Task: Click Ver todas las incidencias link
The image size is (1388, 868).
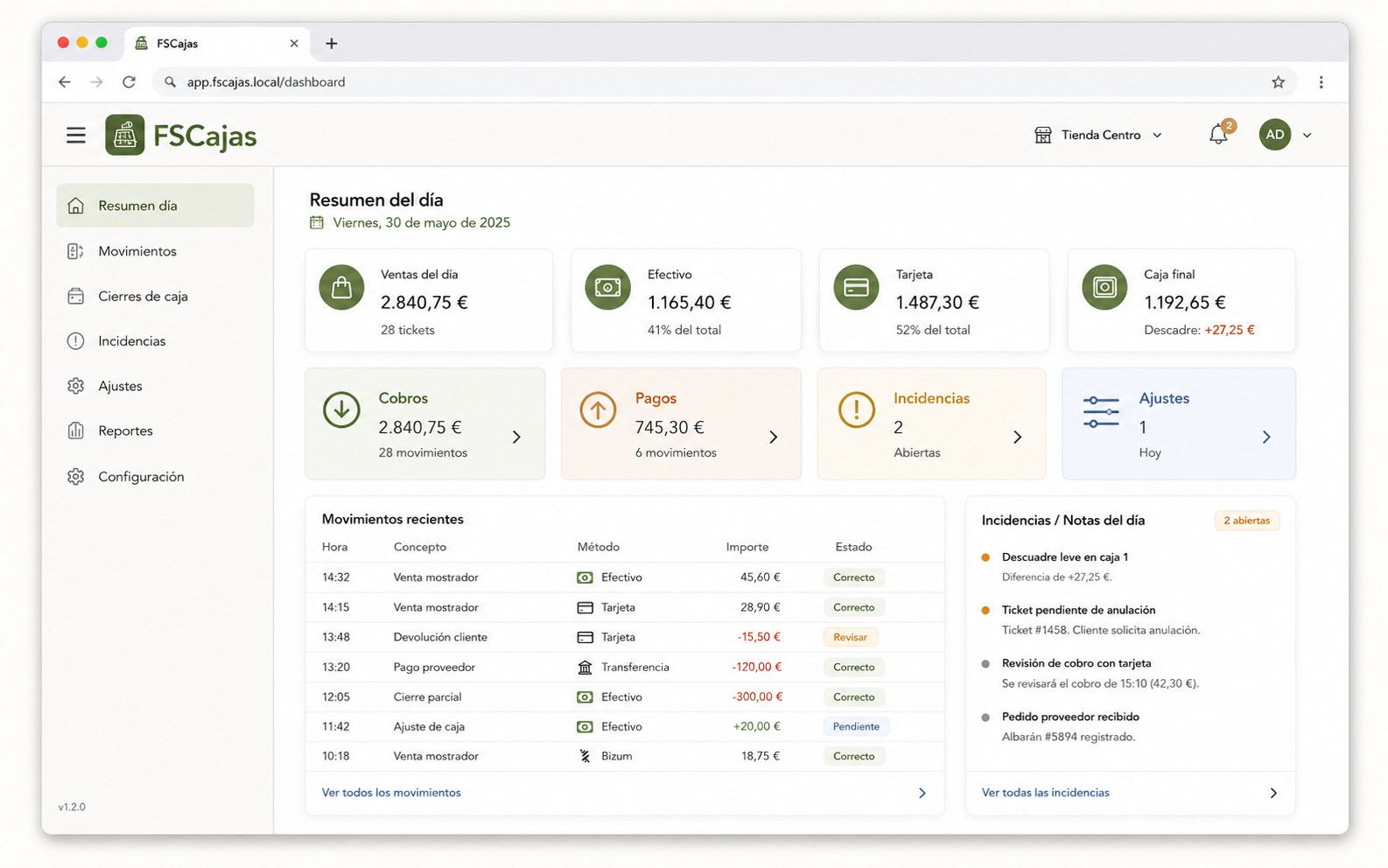Action: coord(1045,793)
